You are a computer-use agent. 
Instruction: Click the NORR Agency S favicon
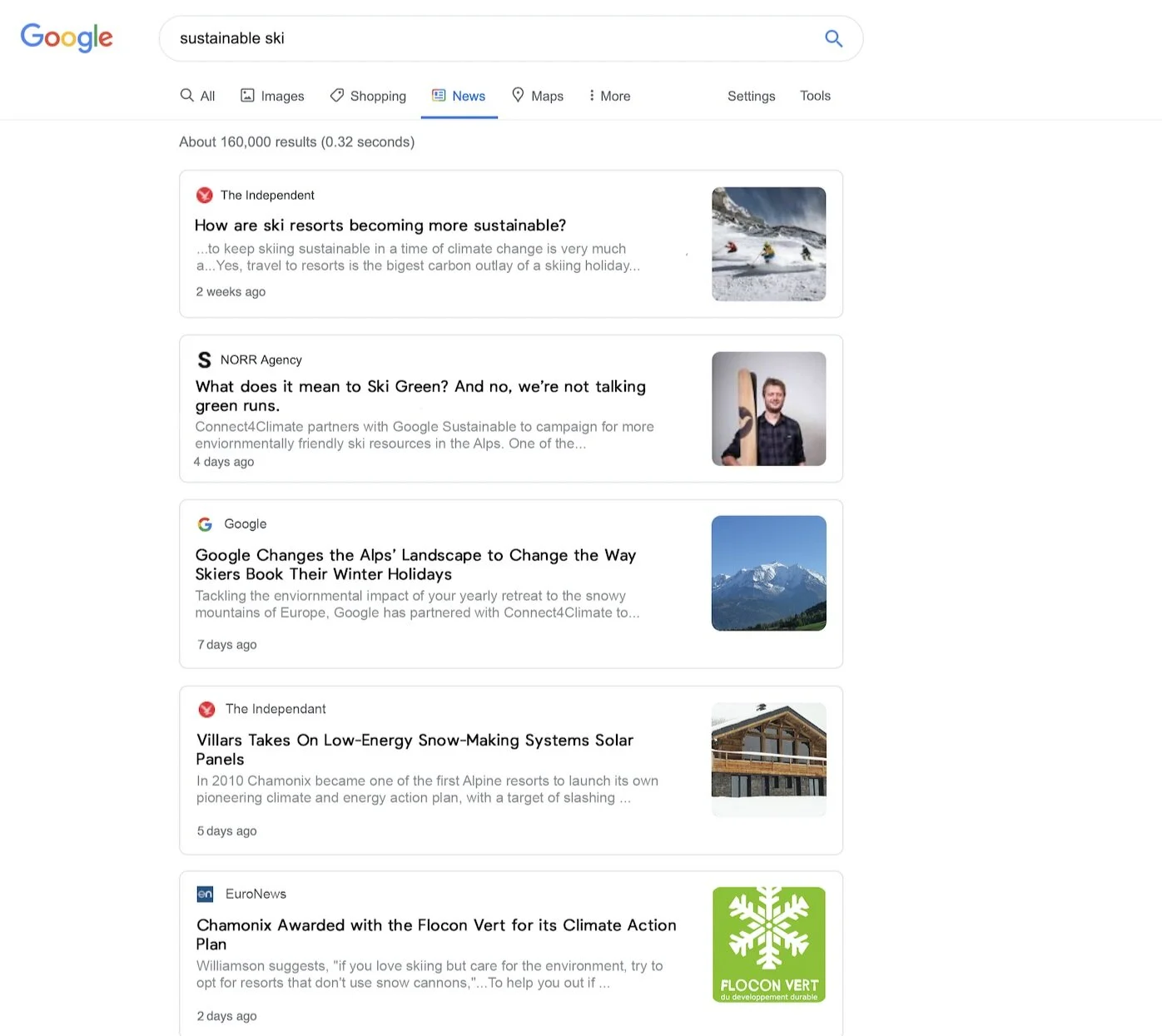204,359
